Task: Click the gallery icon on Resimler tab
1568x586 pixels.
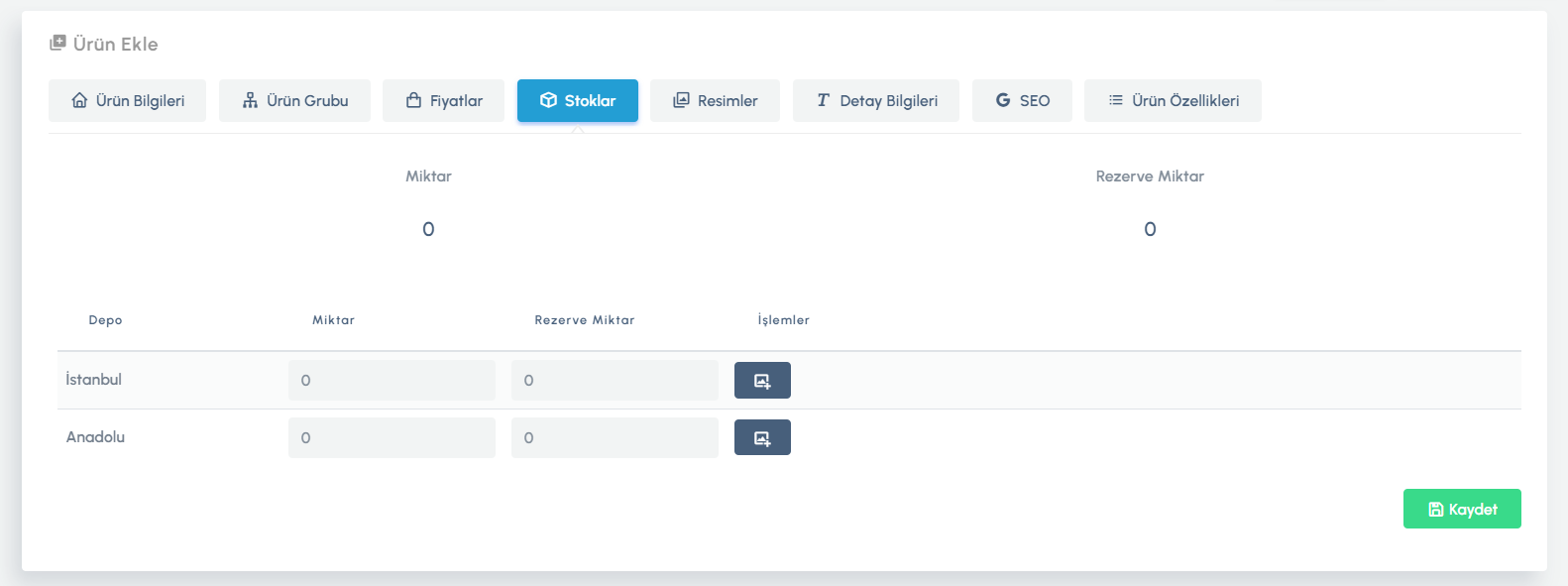Action: (681, 101)
